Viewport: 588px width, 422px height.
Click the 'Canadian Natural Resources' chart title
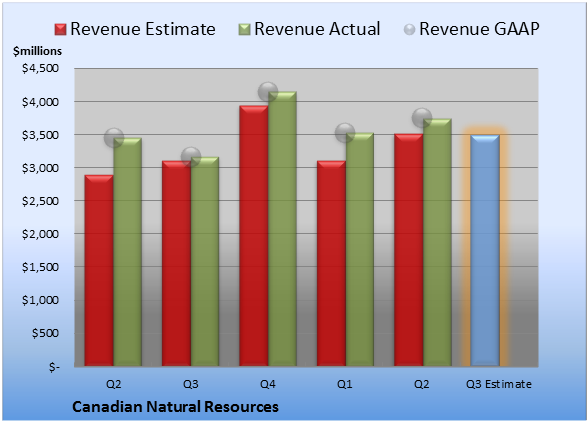[175, 407]
